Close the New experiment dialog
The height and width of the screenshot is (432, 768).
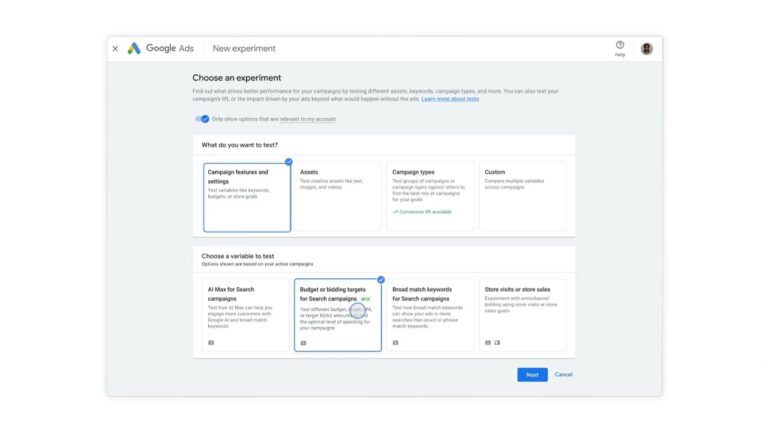point(115,48)
